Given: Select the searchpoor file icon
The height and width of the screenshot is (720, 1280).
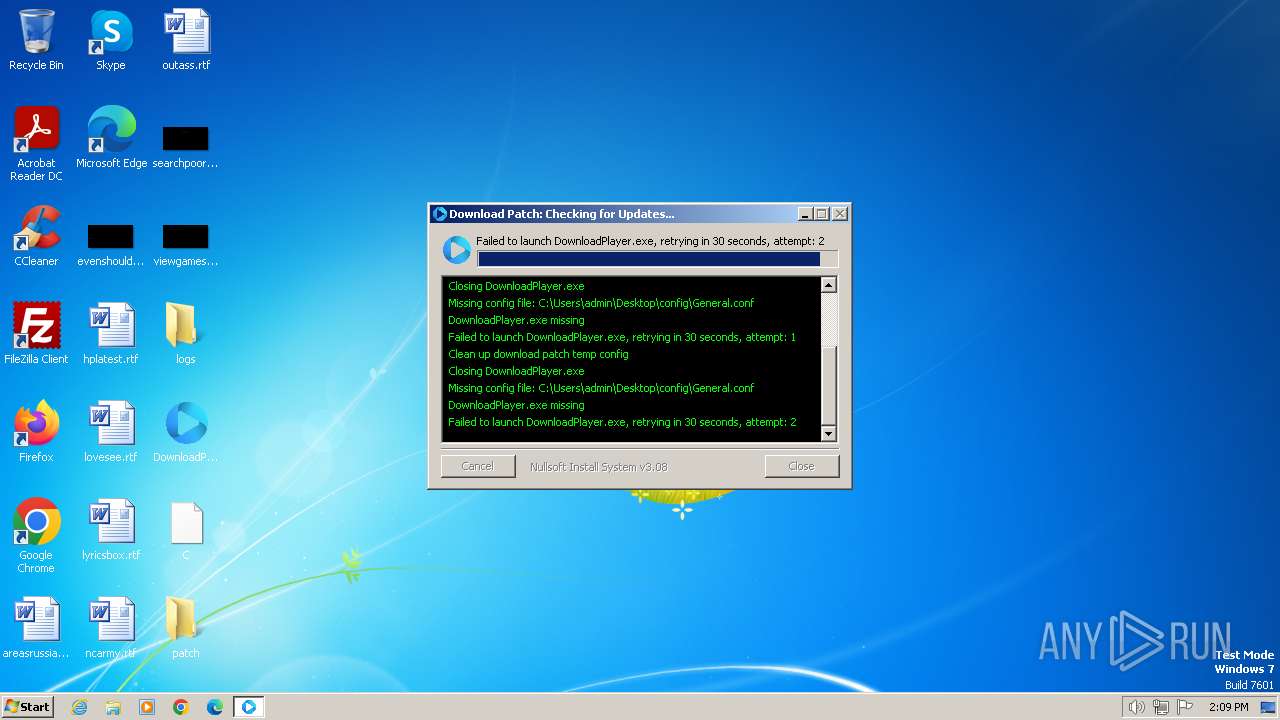Looking at the screenshot, I should pyautogui.click(x=186, y=146).
